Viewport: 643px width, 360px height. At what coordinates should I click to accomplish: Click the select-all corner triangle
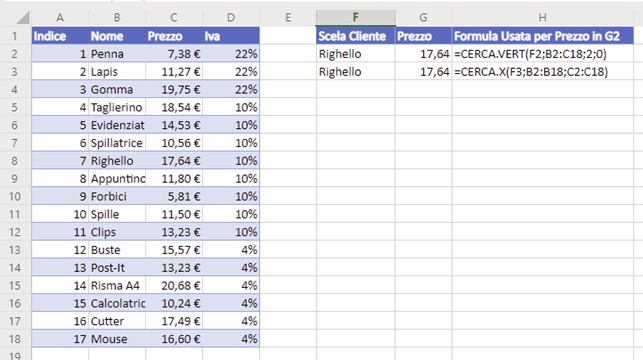[22, 18]
